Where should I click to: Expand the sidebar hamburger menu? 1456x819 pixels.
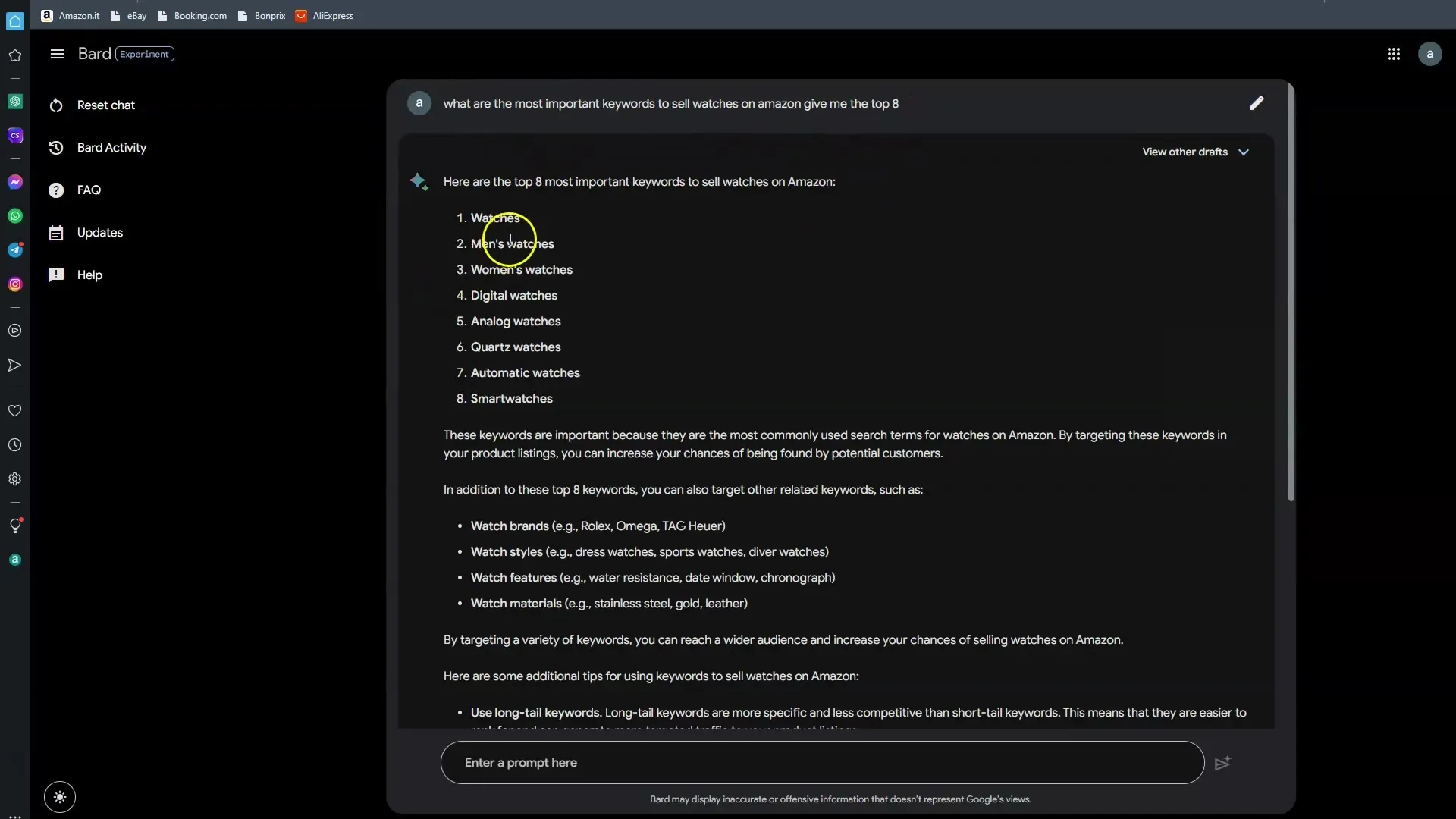click(x=57, y=54)
